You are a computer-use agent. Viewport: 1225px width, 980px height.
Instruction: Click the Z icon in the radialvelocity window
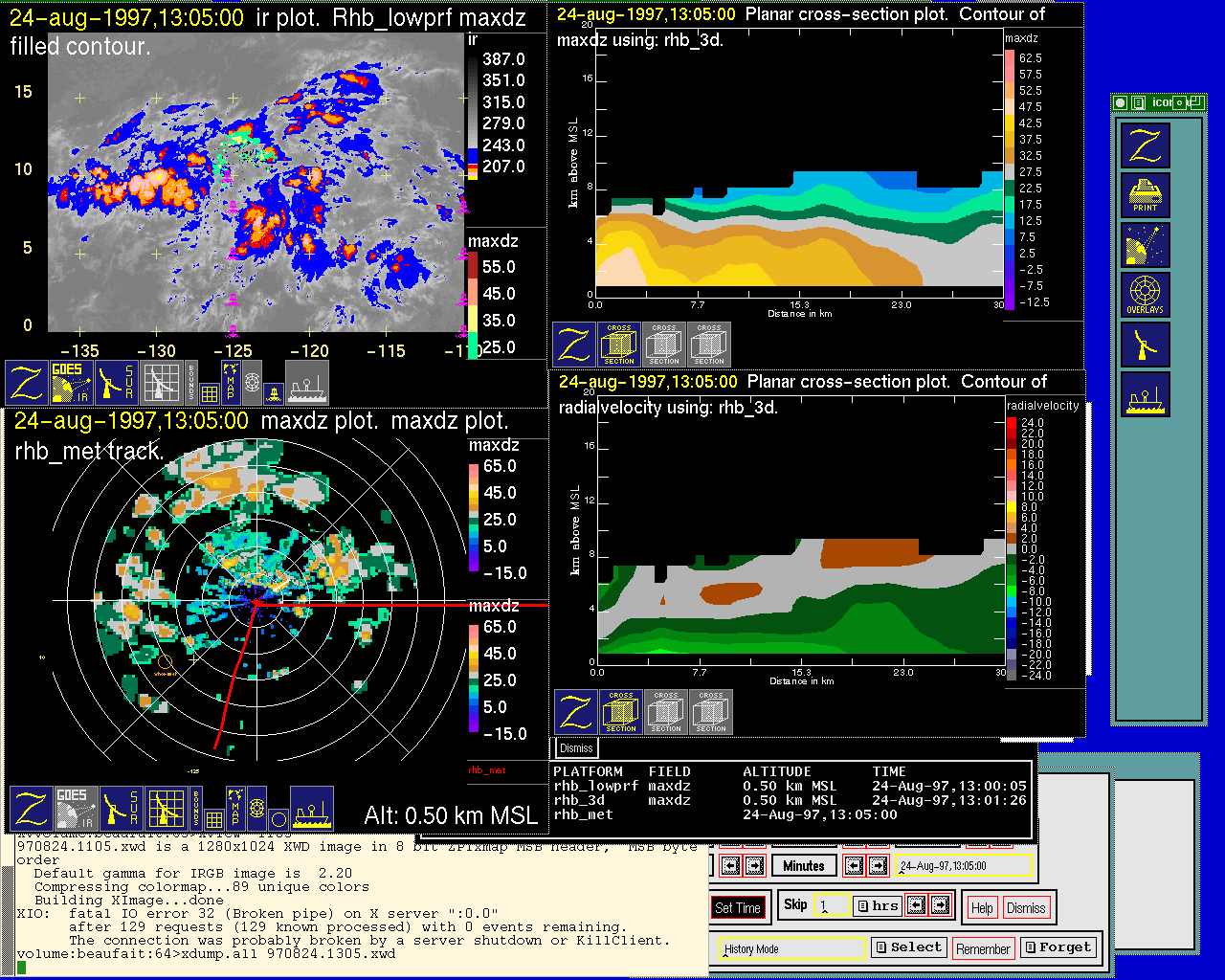click(x=576, y=713)
